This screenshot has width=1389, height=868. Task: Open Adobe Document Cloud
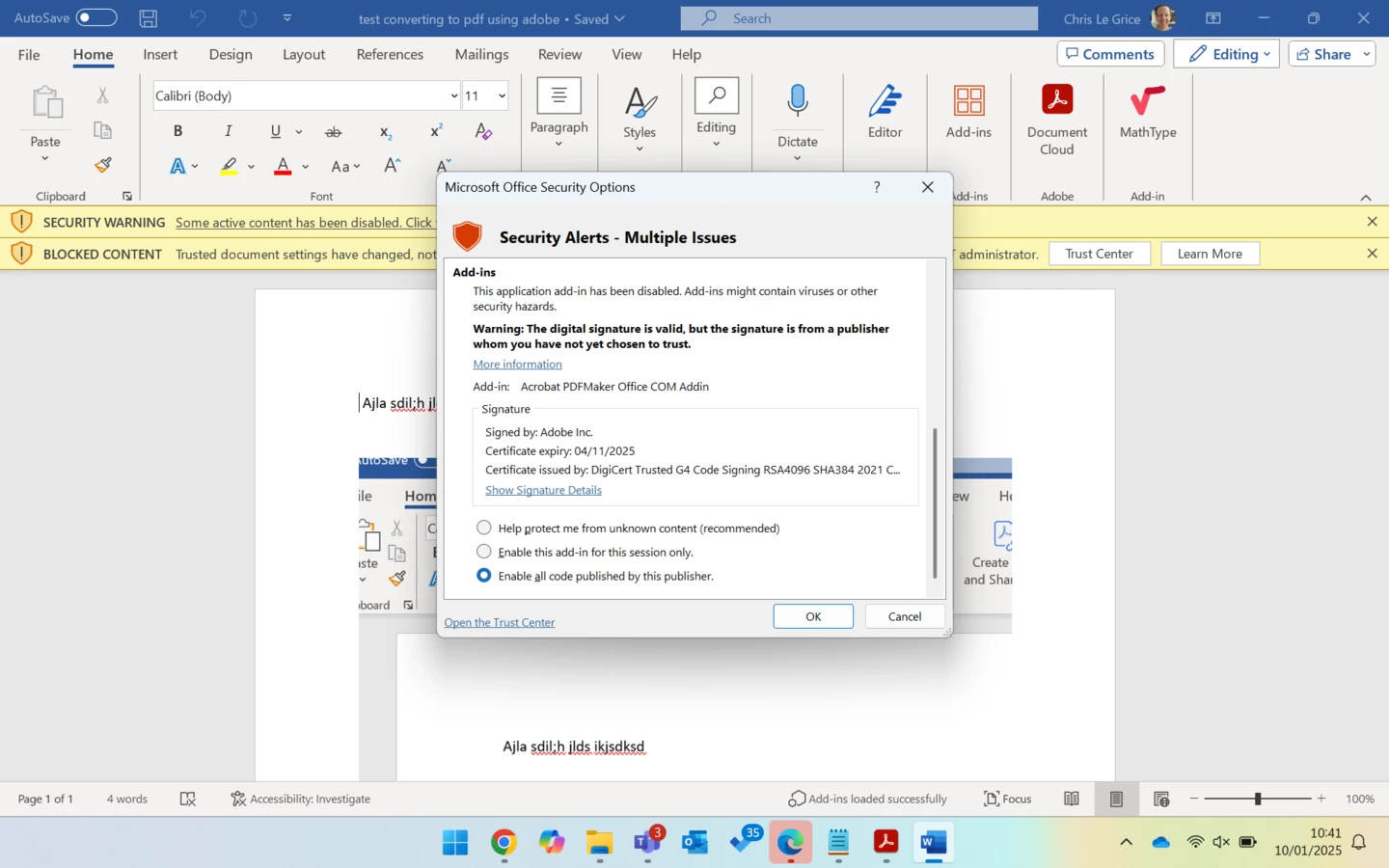click(1057, 119)
